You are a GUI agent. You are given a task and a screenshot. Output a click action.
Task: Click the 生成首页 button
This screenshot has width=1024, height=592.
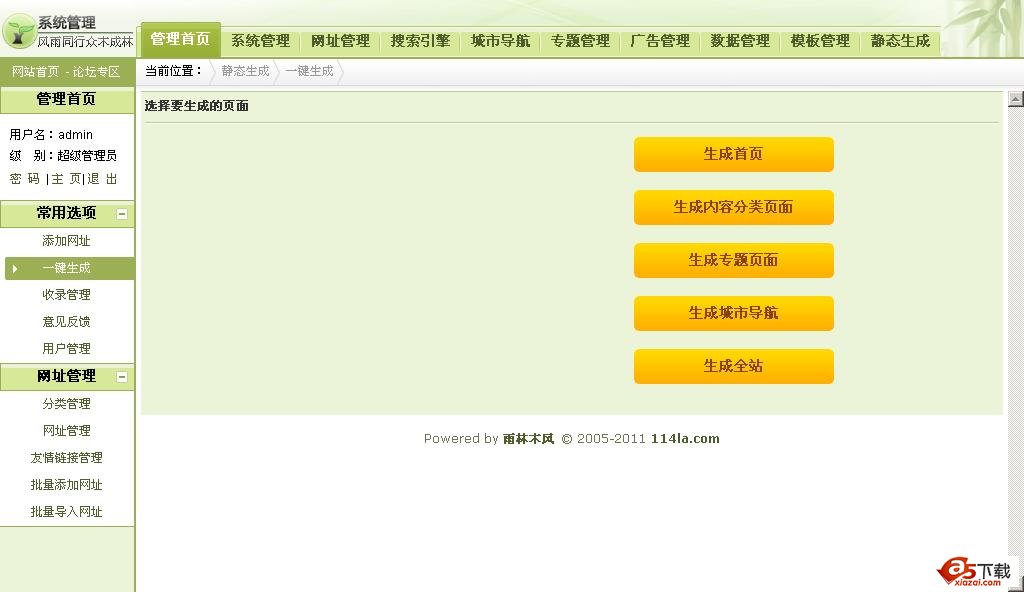tap(733, 154)
